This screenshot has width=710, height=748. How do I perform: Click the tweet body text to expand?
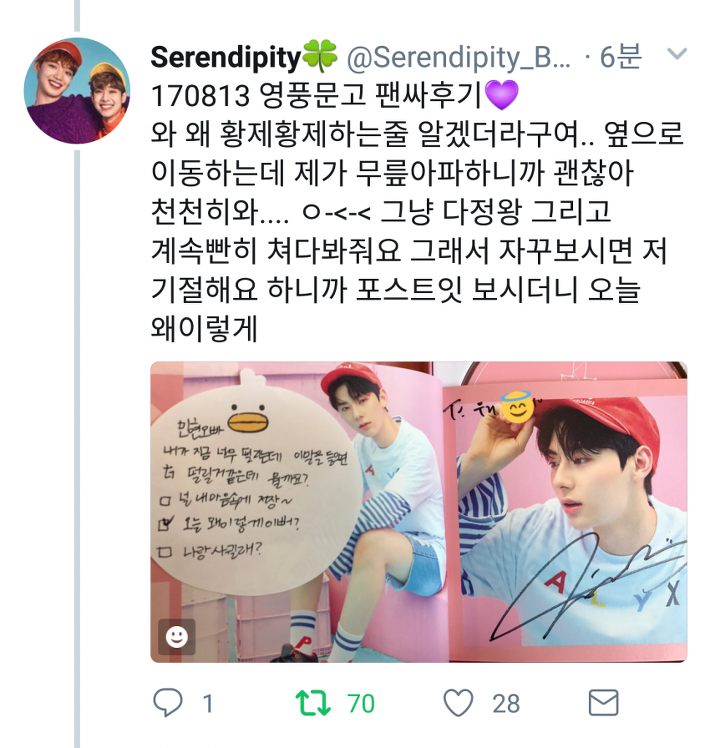[x=418, y=212]
